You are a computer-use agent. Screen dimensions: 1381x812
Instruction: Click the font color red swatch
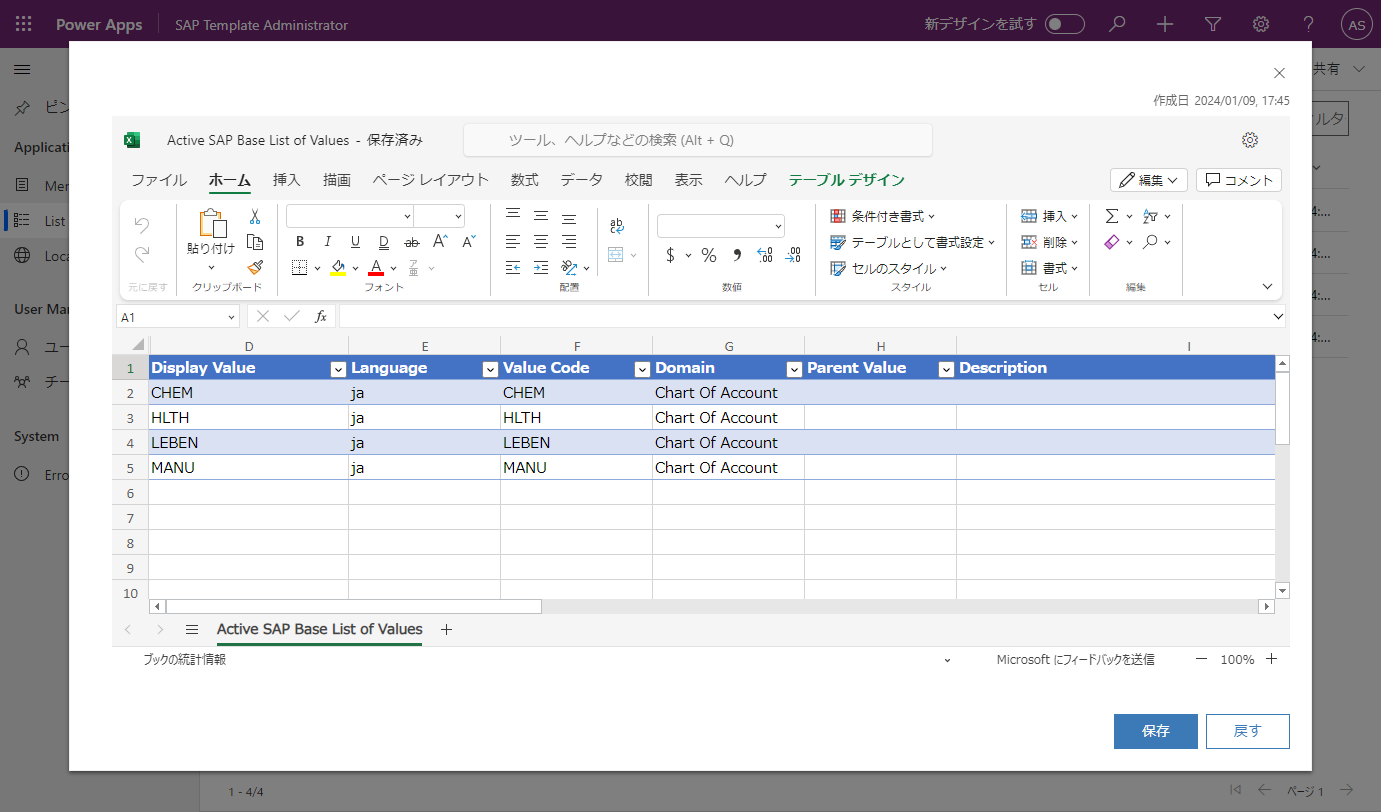(x=376, y=268)
